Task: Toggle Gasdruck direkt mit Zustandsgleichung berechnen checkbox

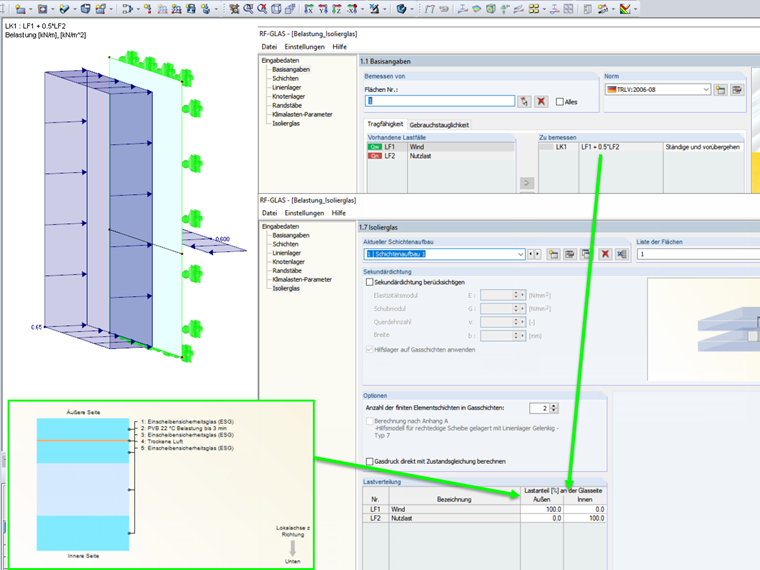Action: click(370, 461)
